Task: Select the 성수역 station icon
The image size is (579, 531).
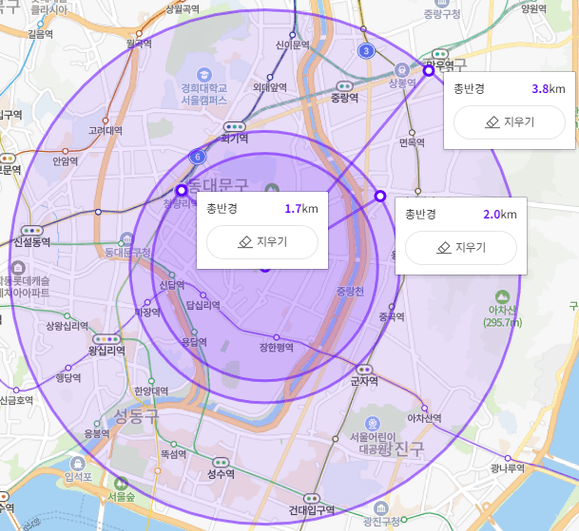Action: [221, 462]
